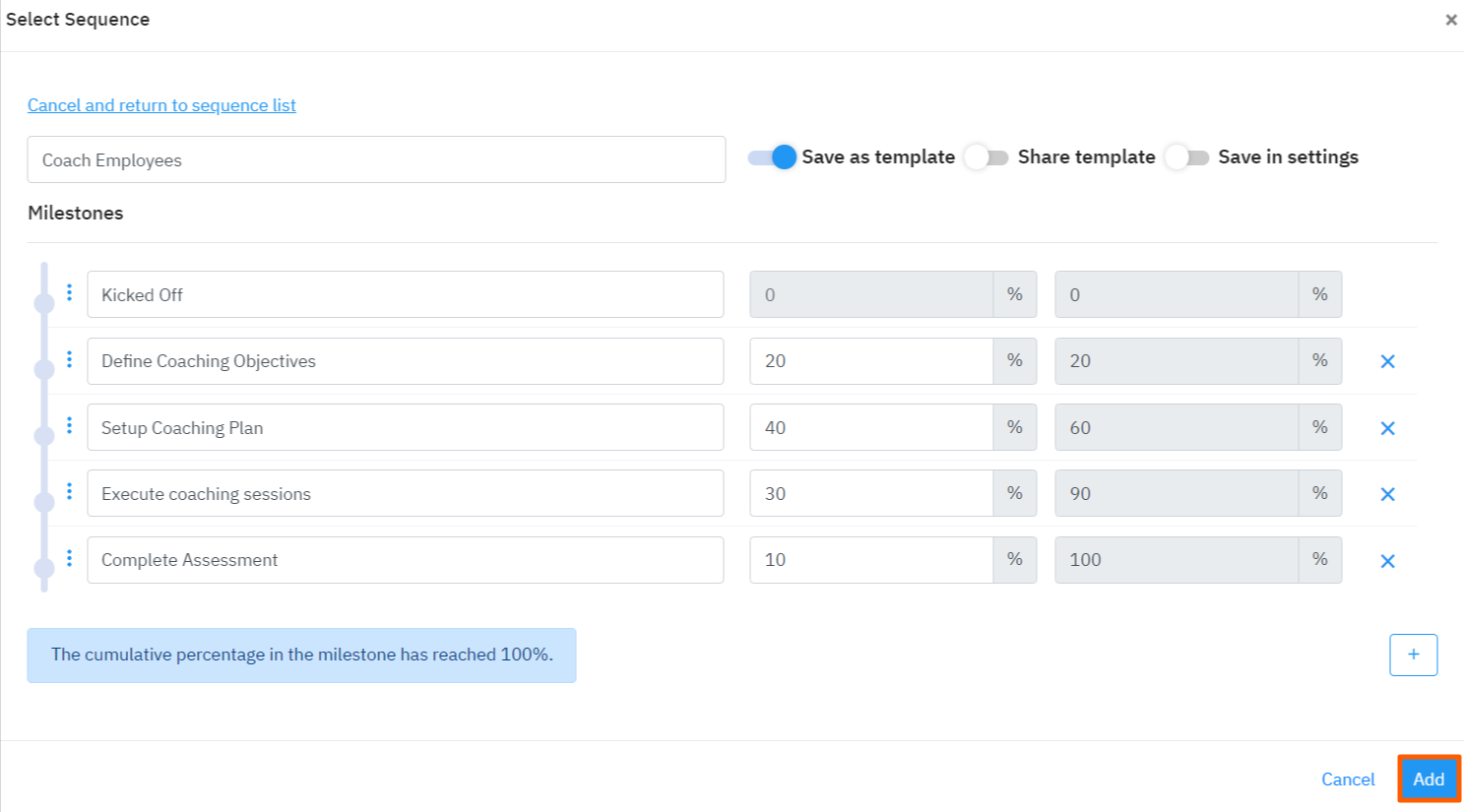Click the drag handle beside Setup Coaching Plan
Image resolution: width=1464 pixels, height=812 pixels.
pyautogui.click(x=69, y=426)
